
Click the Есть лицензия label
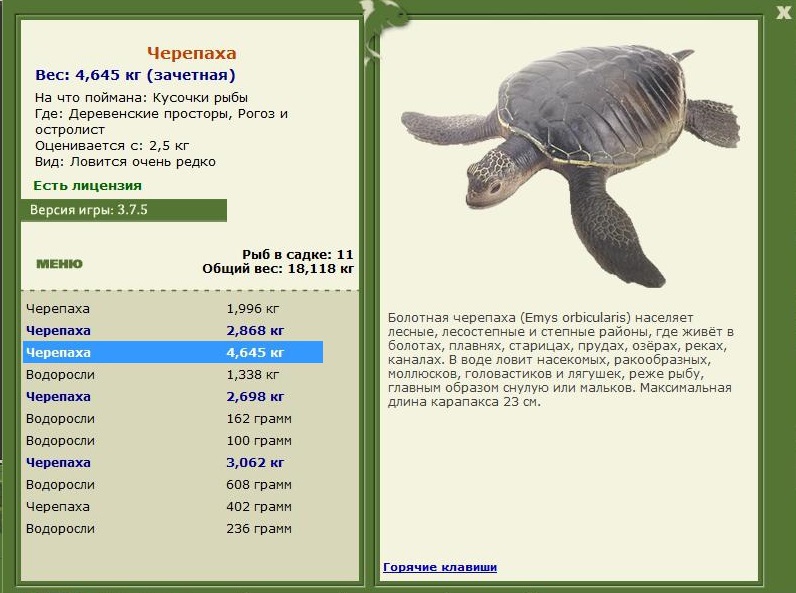pos(87,185)
